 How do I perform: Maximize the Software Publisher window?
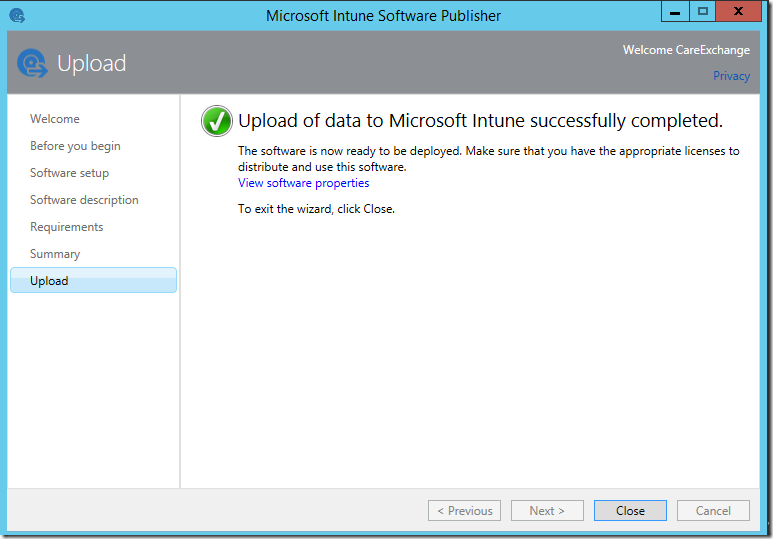pyautogui.click(x=703, y=12)
